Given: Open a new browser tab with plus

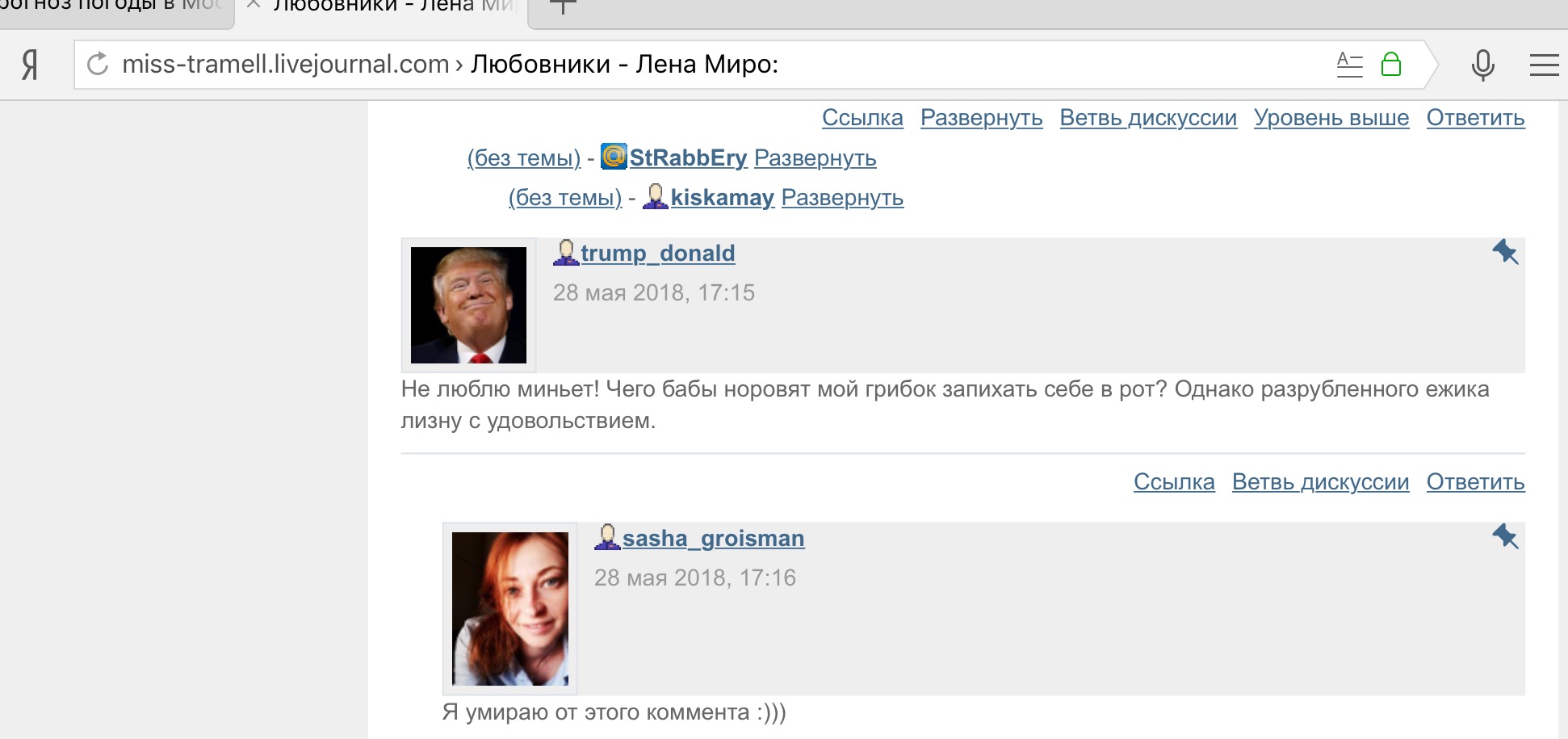Looking at the screenshot, I should point(563,7).
